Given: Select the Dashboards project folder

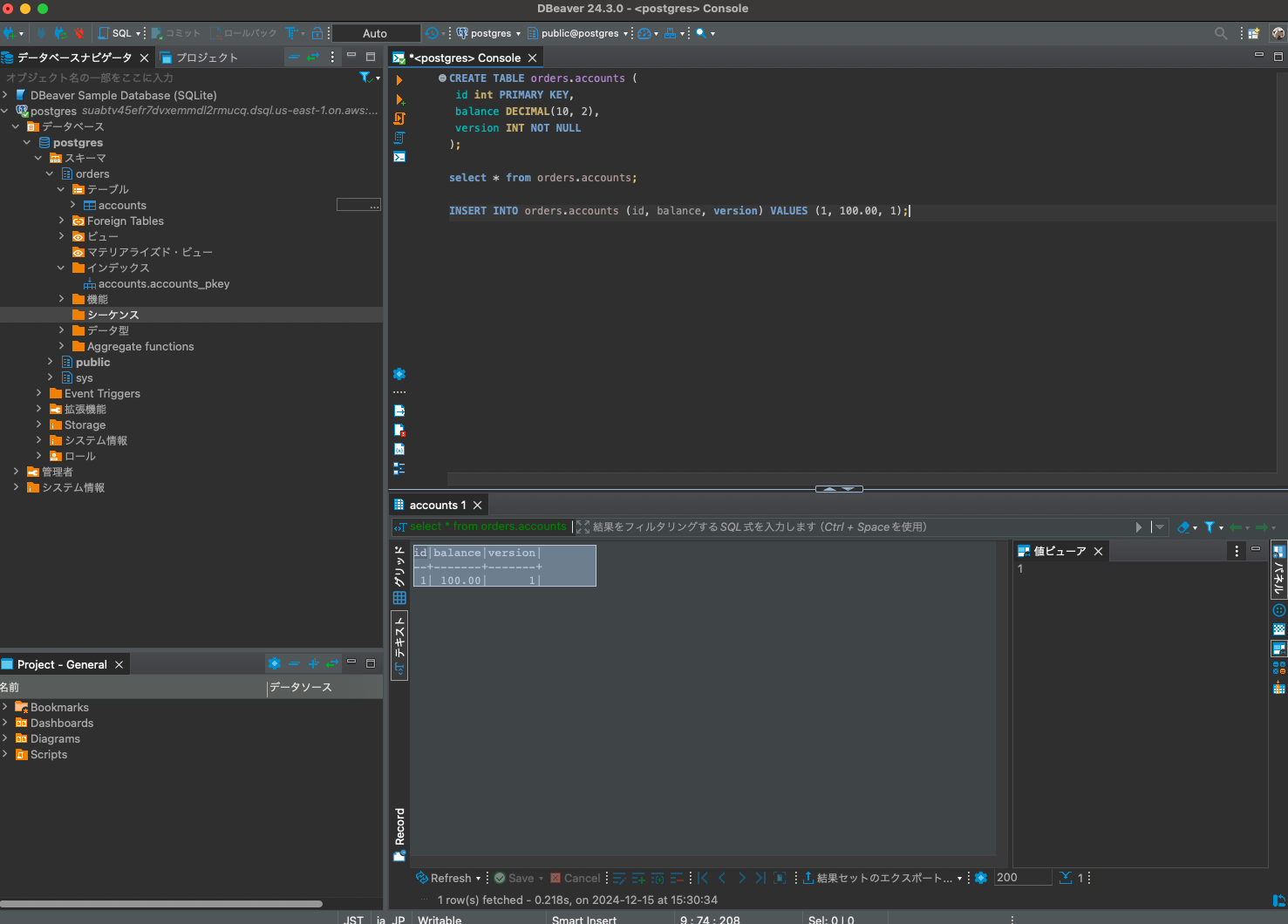Looking at the screenshot, I should coord(54,724).
